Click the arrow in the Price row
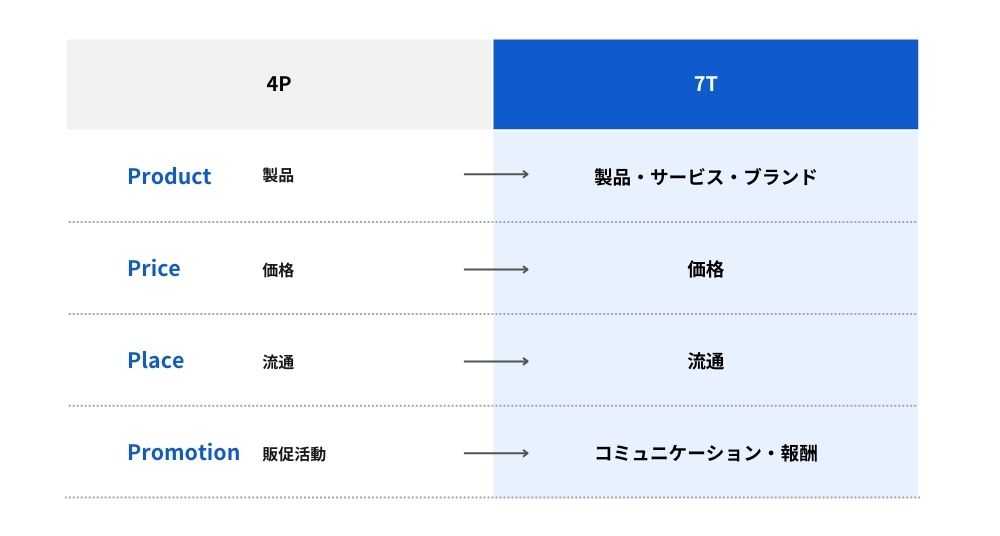Viewport: 1000px width, 536px height. [x=496, y=269]
